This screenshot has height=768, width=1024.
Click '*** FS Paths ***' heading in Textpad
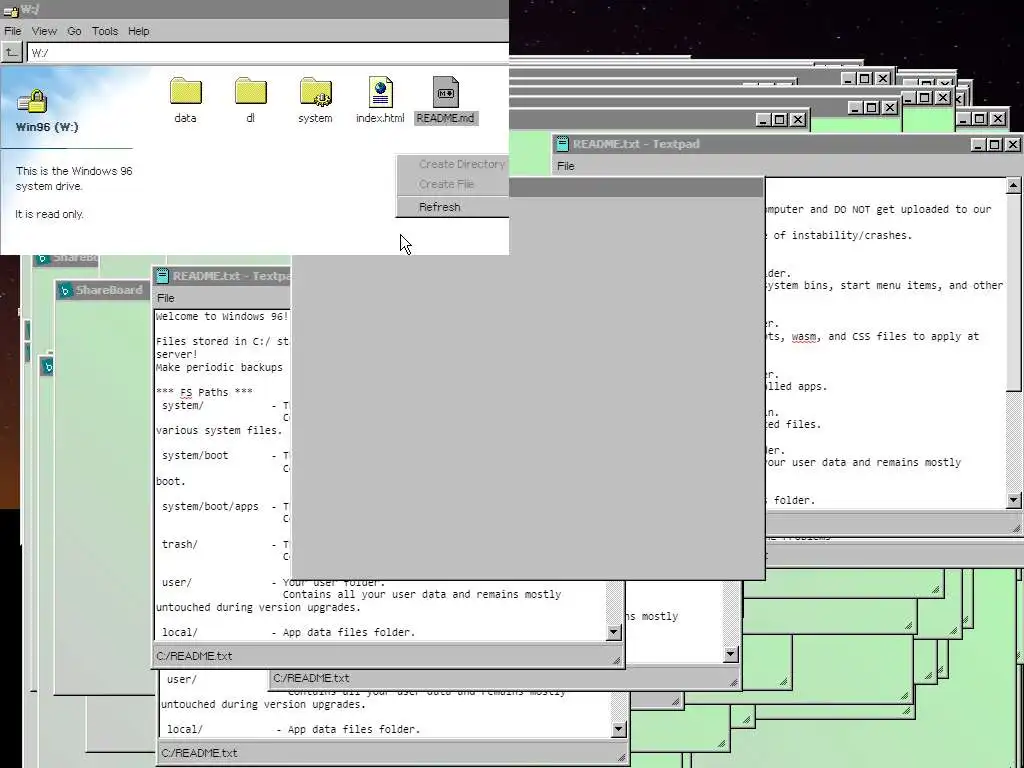pos(204,392)
